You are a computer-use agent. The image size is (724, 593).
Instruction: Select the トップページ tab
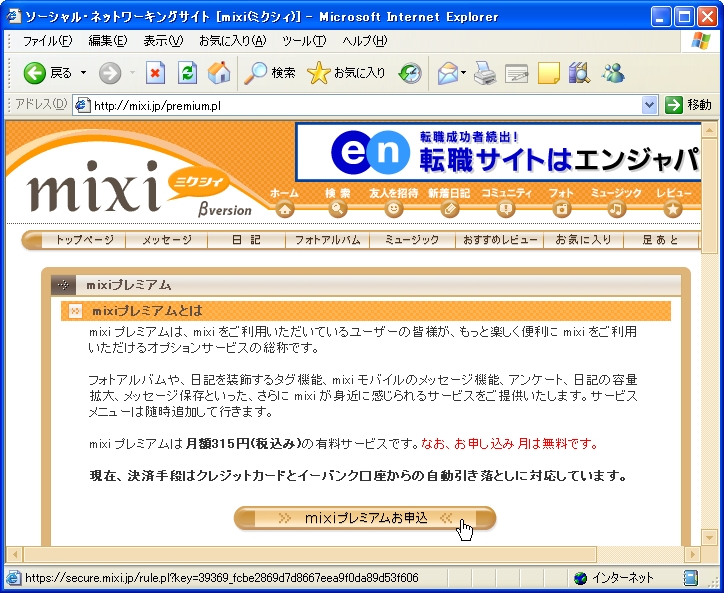click(x=84, y=240)
